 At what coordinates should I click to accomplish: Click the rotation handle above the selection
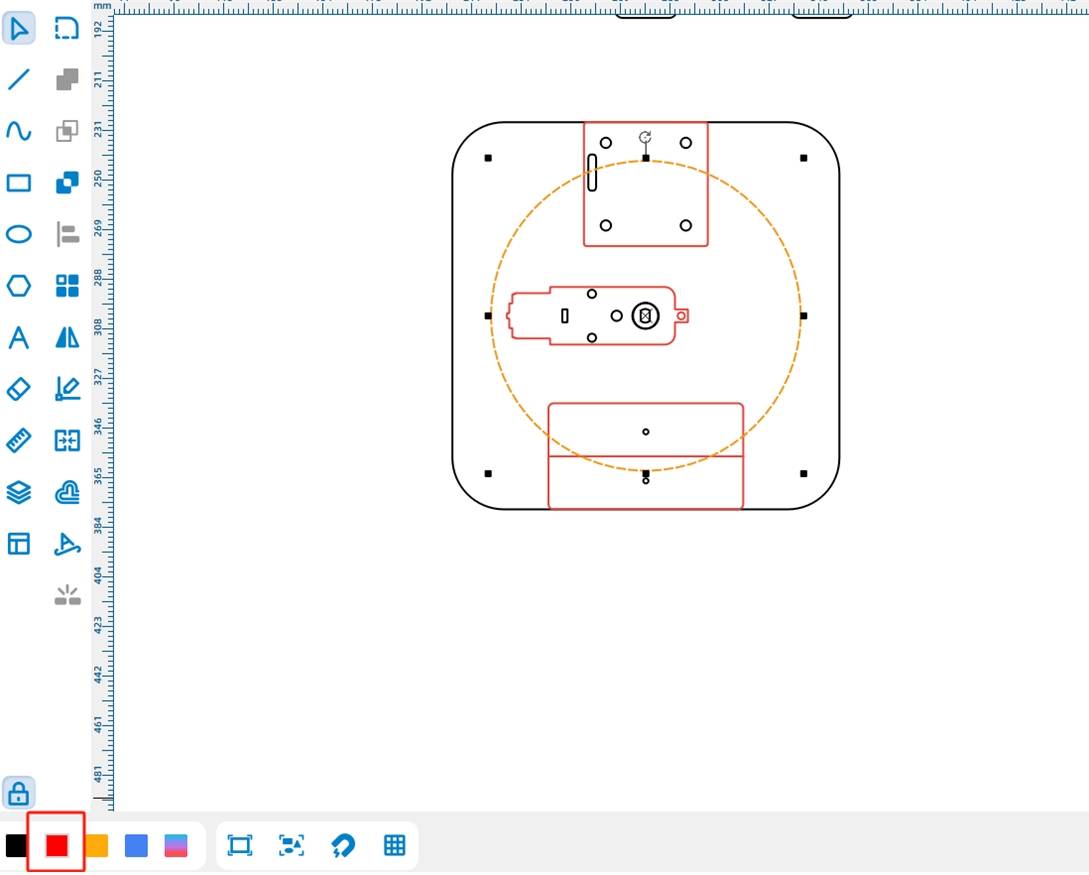[645, 137]
